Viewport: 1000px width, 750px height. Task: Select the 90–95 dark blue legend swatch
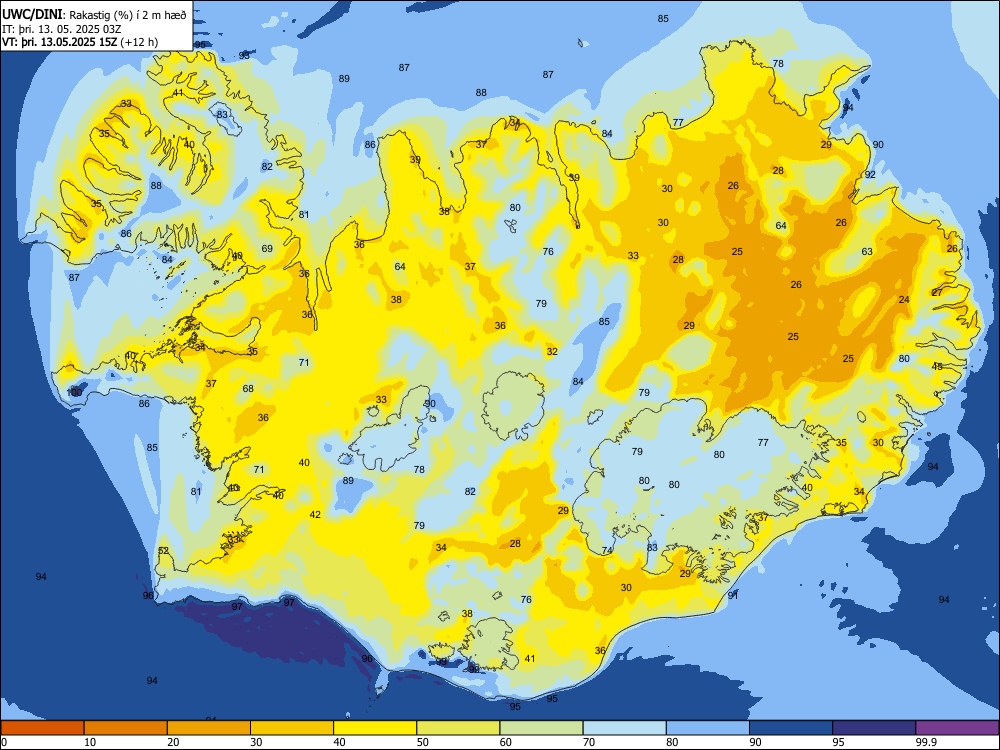pyautogui.click(x=791, y=728)
